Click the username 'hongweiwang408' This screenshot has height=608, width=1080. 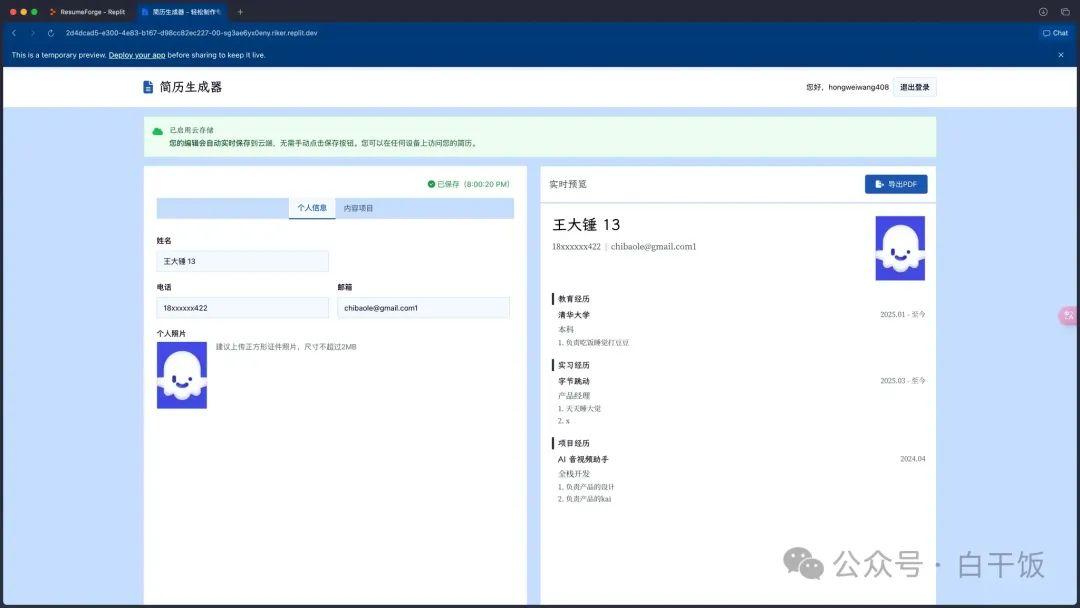[858, 87]
